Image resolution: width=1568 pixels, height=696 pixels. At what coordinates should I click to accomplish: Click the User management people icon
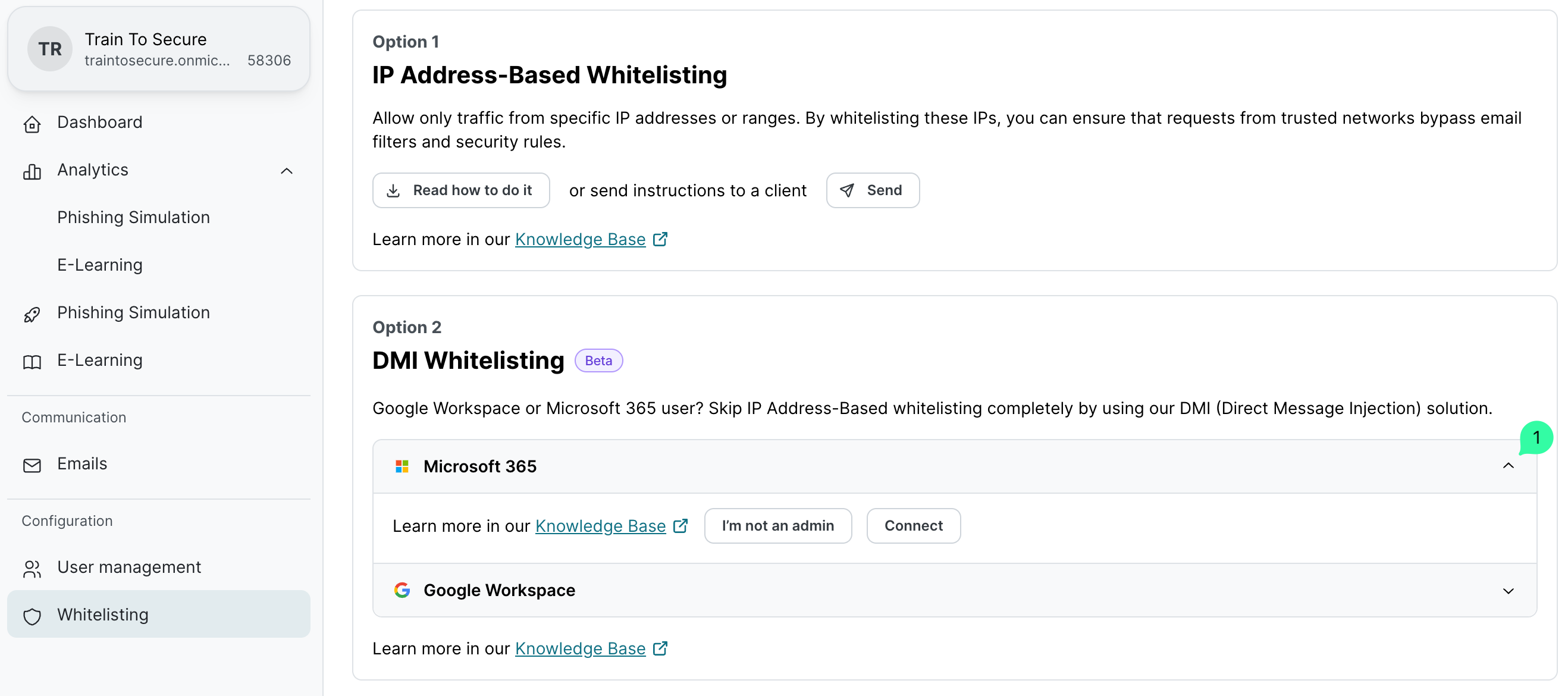point(32,568)
